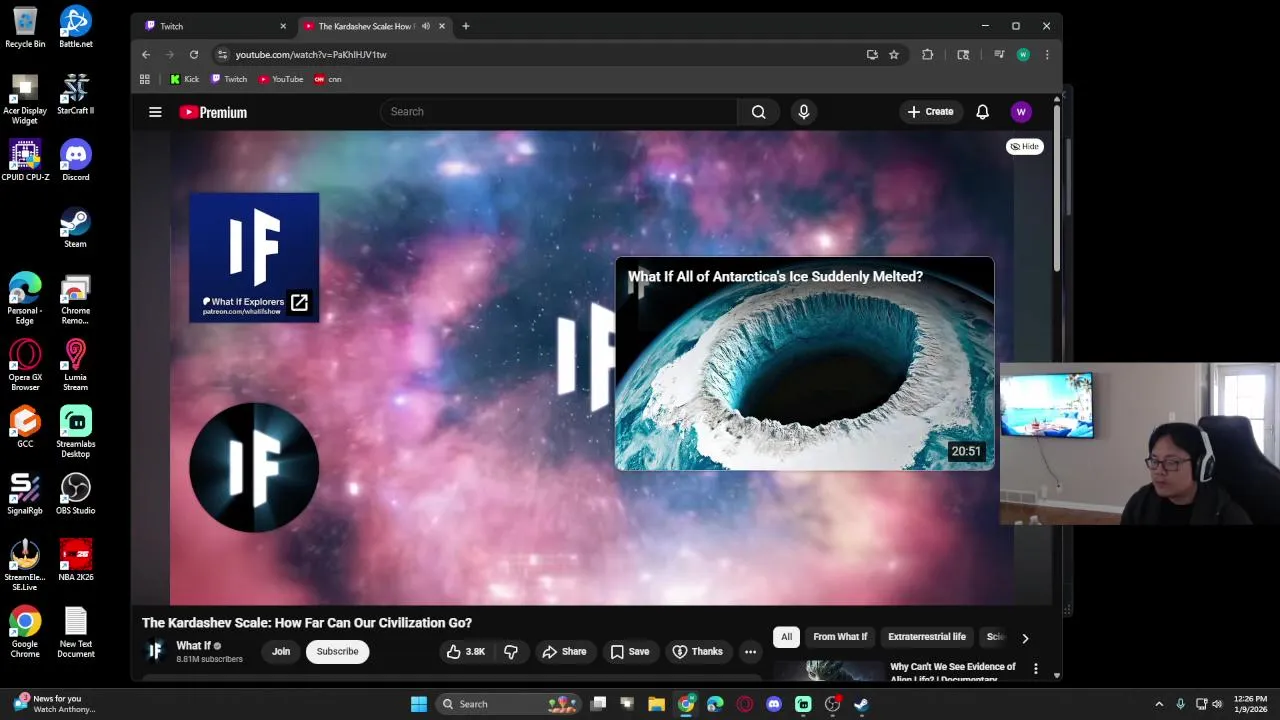Click the YouTube URL address bar
This screenshot has width=1280, height=720.
click(540, 55)
